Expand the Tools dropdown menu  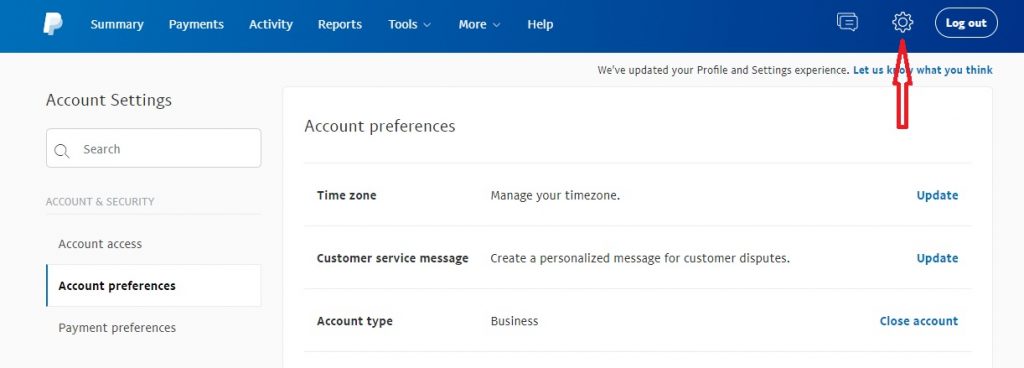coord(409,24)
